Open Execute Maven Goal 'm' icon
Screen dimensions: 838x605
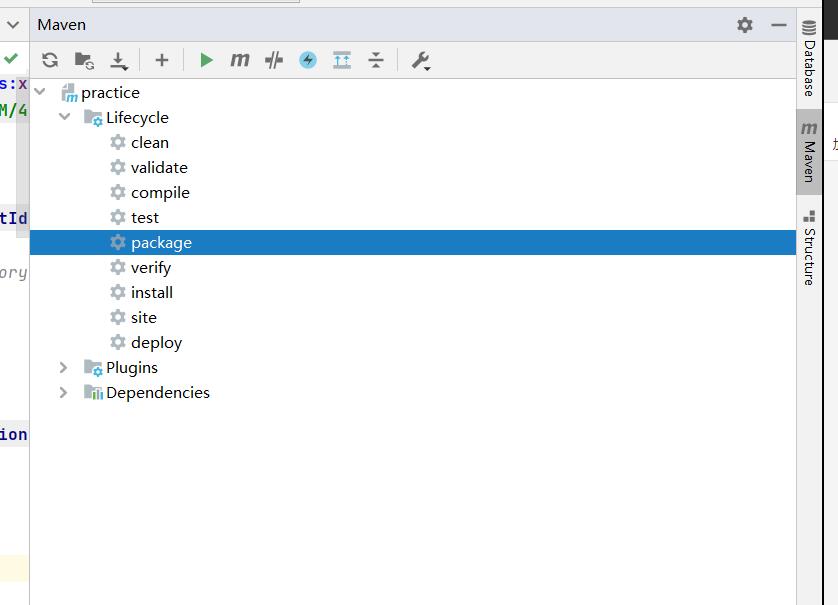240,59
